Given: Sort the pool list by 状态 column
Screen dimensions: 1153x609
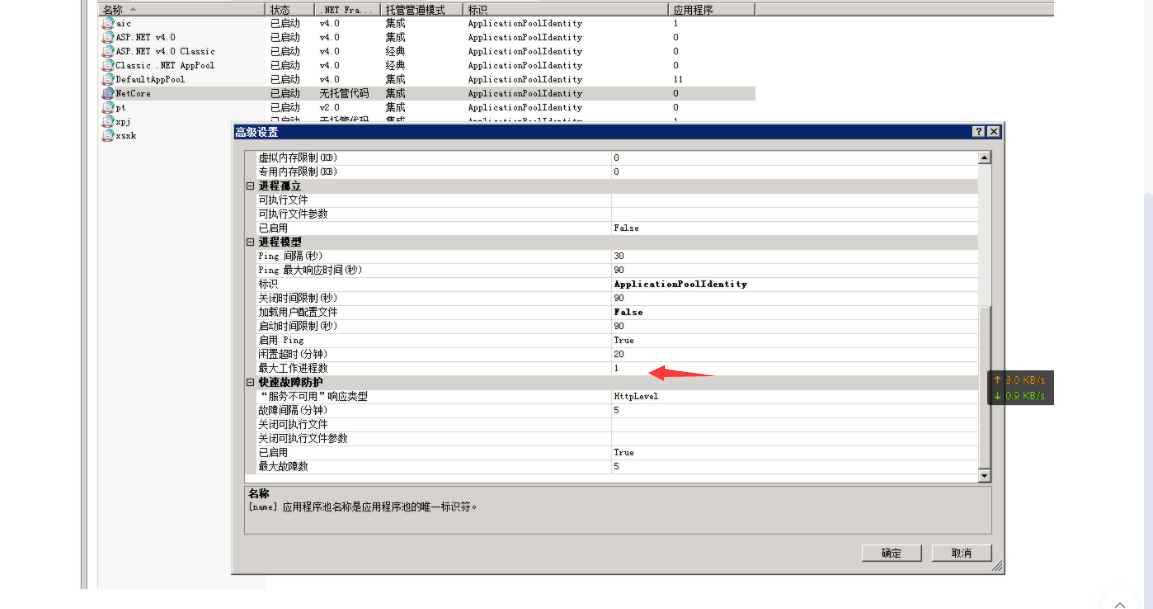Looking at the screenshot, I should click(290, 10).
